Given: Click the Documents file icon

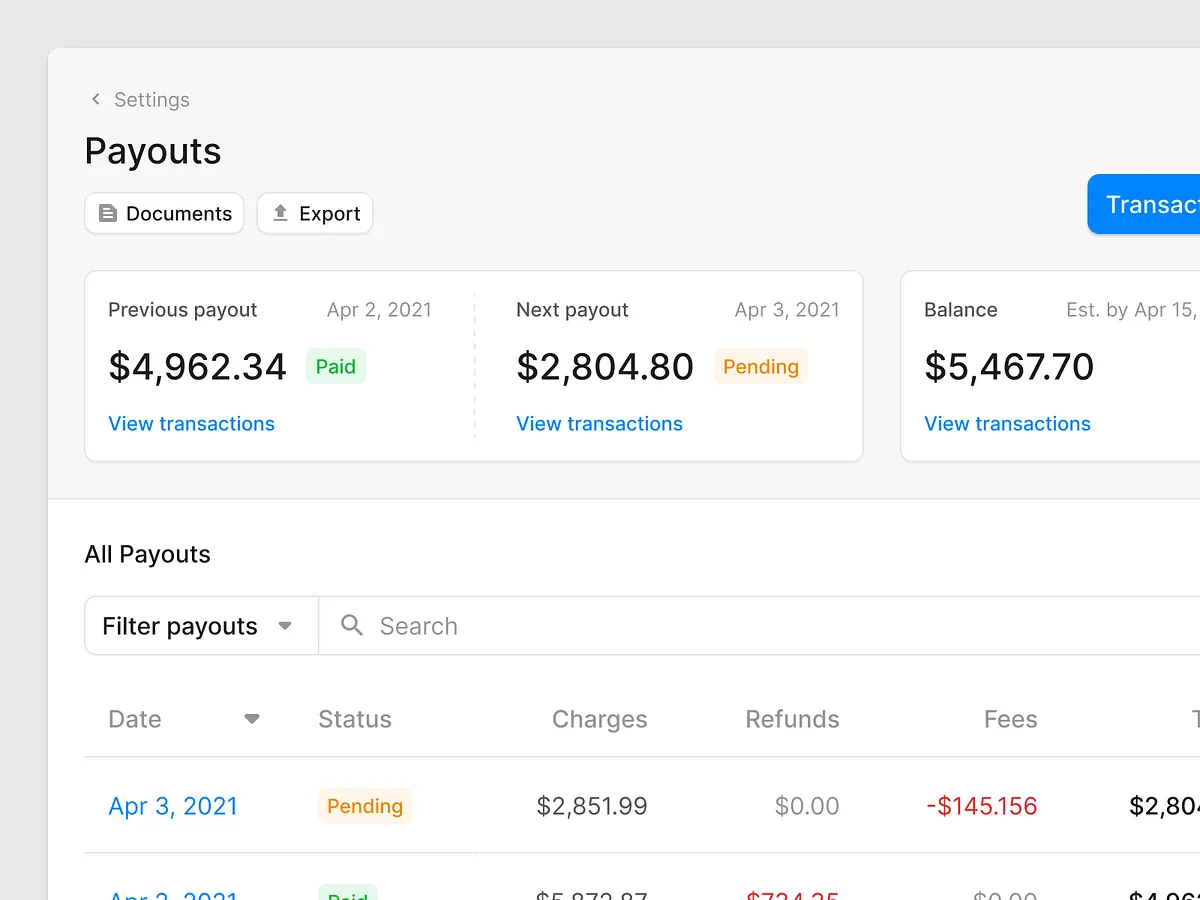Looking at the screenshot, I should click(x=108, y=213).
